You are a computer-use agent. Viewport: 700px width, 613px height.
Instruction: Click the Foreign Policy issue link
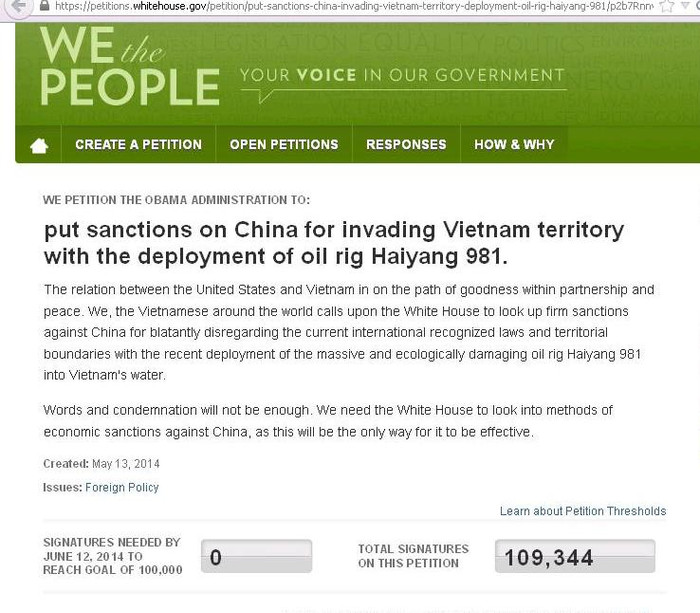[122, 488]
